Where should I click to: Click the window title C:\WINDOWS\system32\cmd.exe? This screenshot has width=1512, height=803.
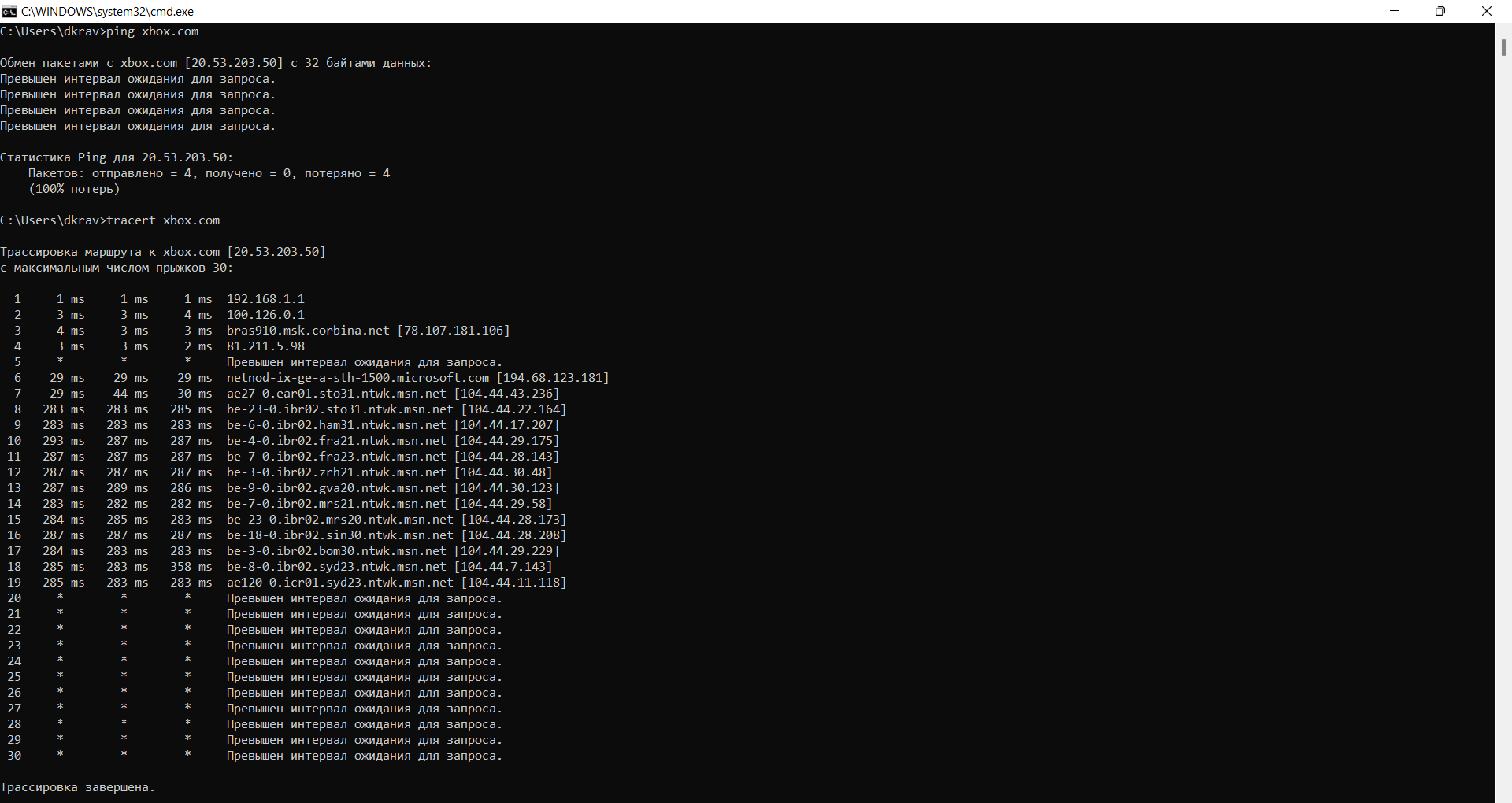tap(107, 11)
